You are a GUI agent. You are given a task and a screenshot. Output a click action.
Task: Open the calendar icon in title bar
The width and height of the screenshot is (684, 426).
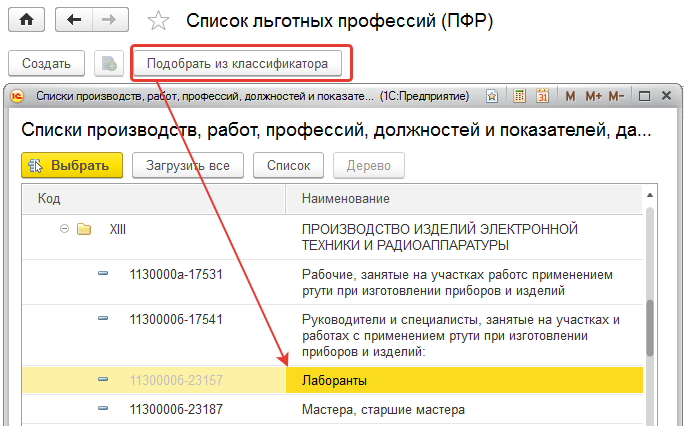pyautogui.click(x=542, y=96)
